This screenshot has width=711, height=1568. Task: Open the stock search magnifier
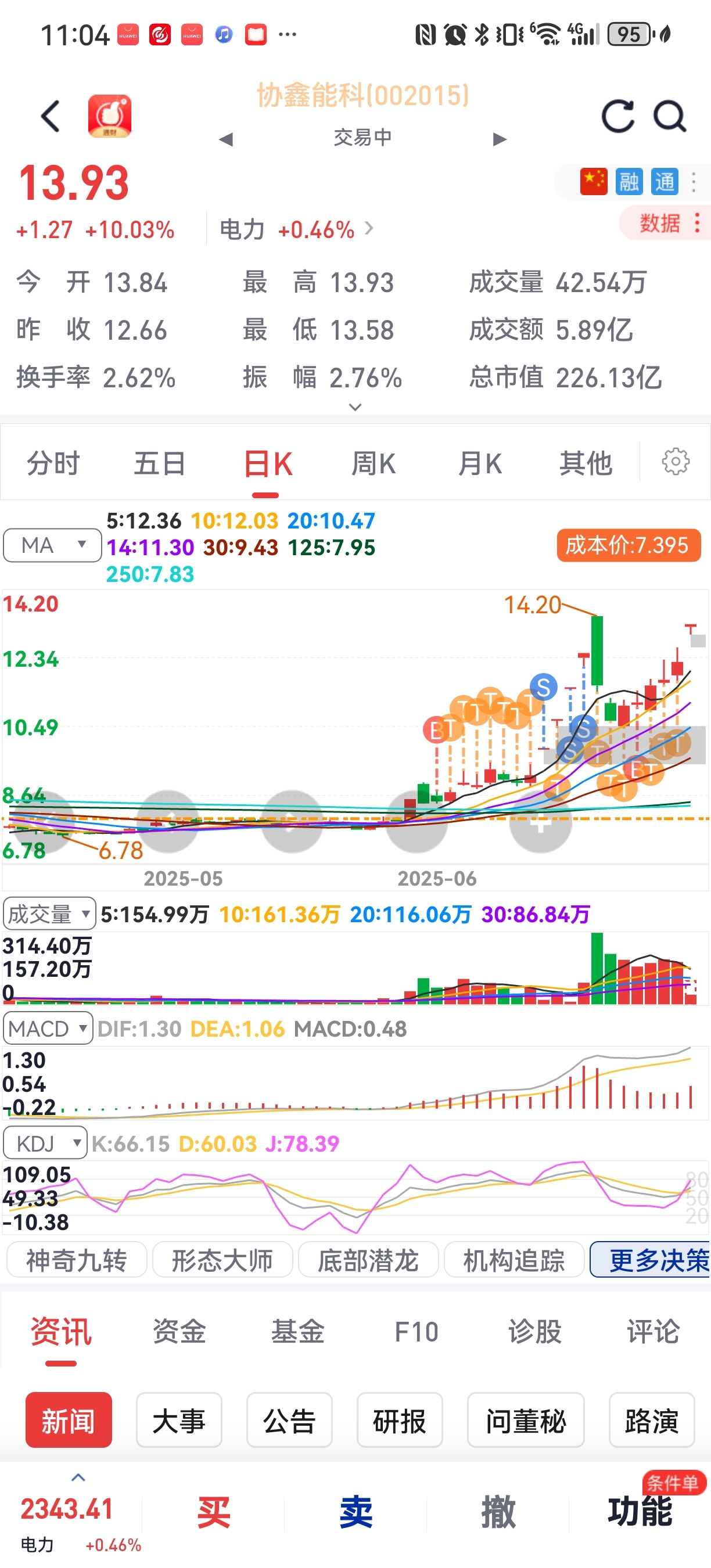pos(670,116)
